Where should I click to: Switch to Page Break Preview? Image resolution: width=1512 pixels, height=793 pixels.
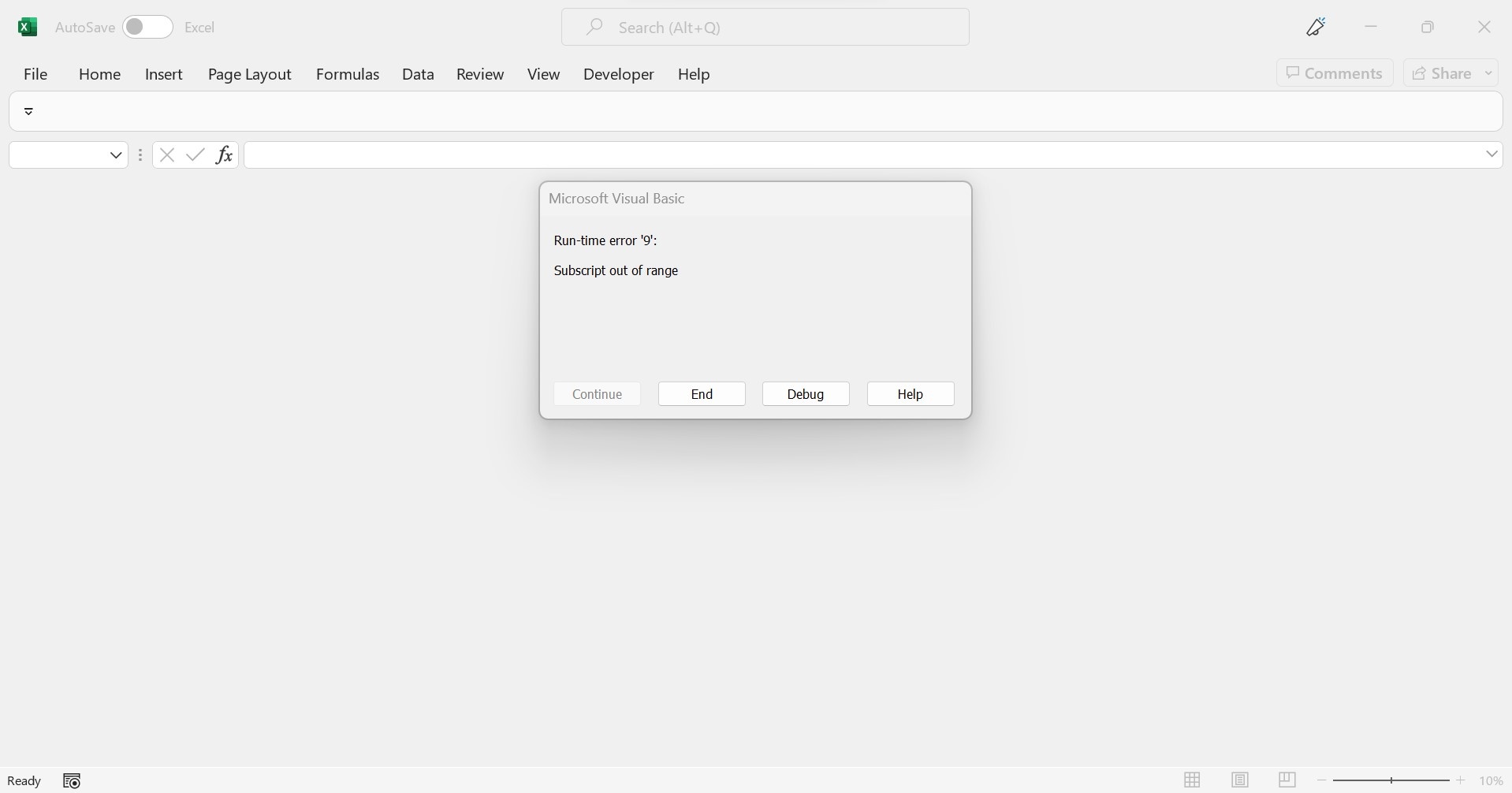1287,780
